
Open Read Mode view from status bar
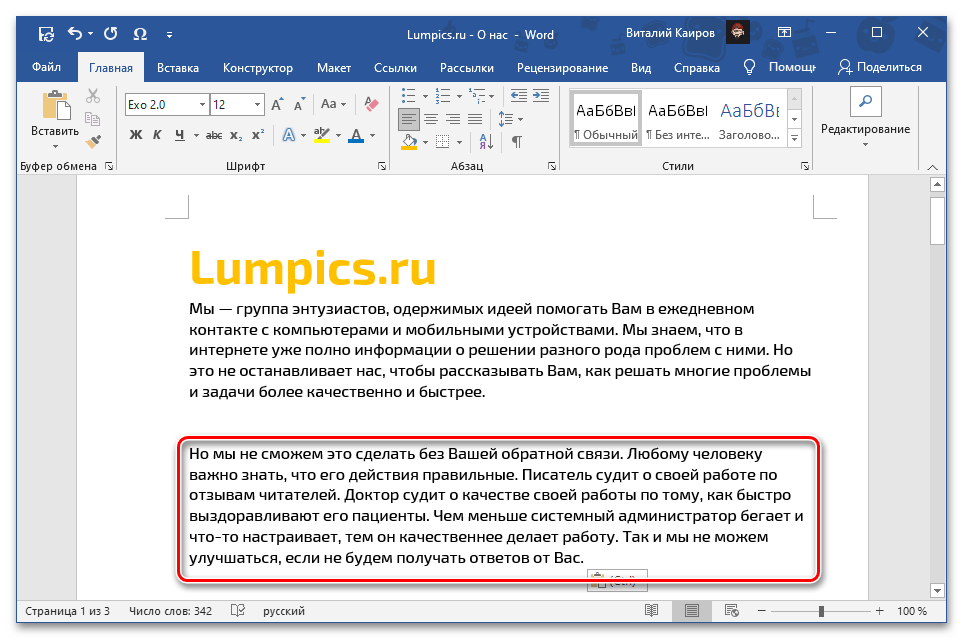[x=652, y=610]
